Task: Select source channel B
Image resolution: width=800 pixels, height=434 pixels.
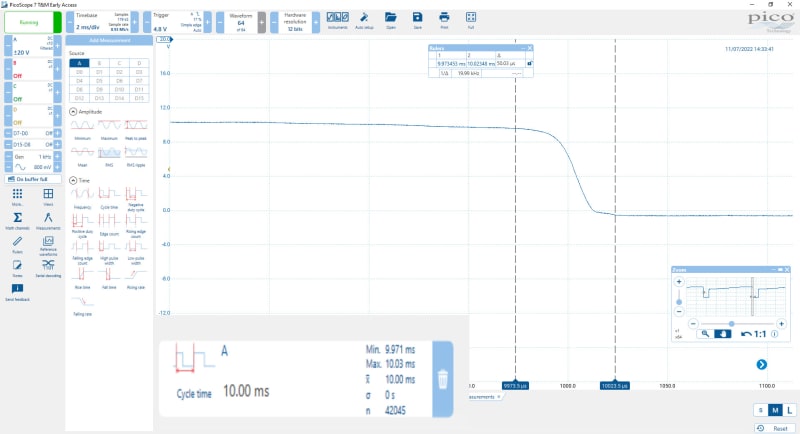Action: (99, 63)
